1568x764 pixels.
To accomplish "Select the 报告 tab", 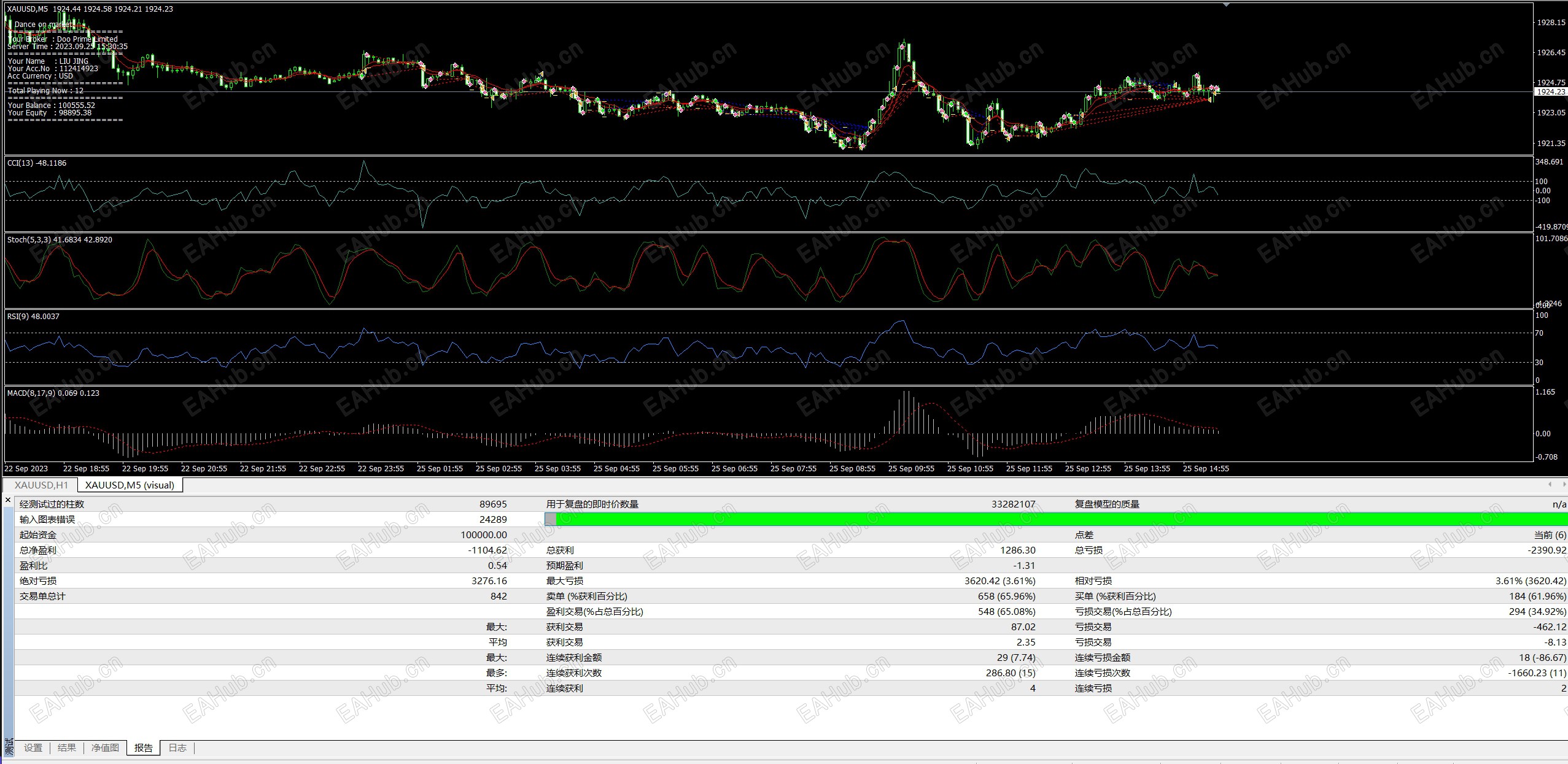I will click(x=144, y=747).
